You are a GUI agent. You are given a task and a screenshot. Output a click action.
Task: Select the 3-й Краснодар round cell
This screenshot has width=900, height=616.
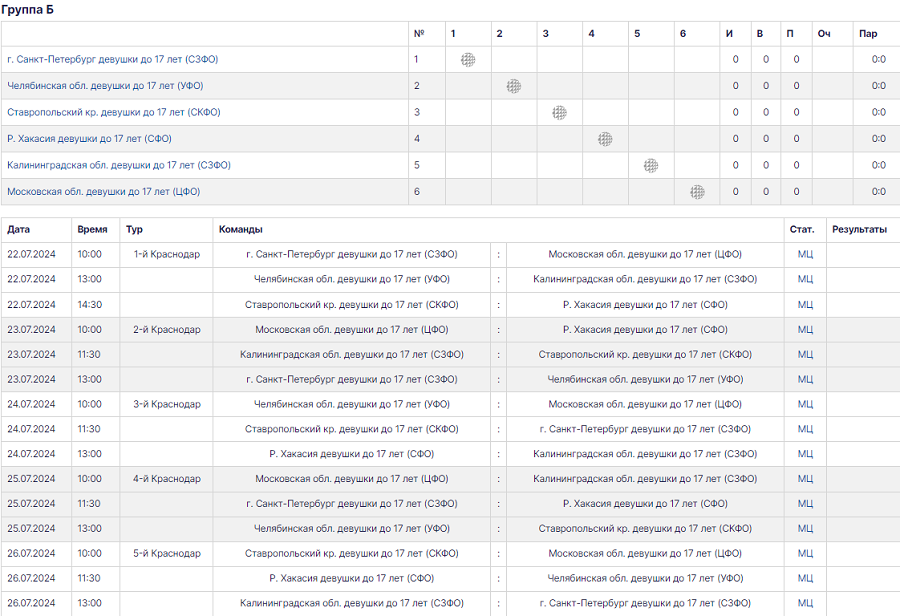point(166,404)
